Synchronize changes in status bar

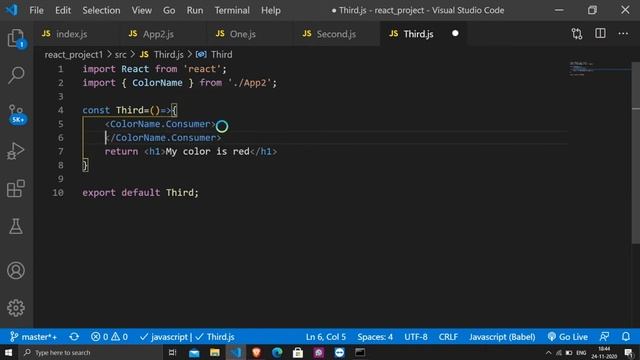pos(74,337)
